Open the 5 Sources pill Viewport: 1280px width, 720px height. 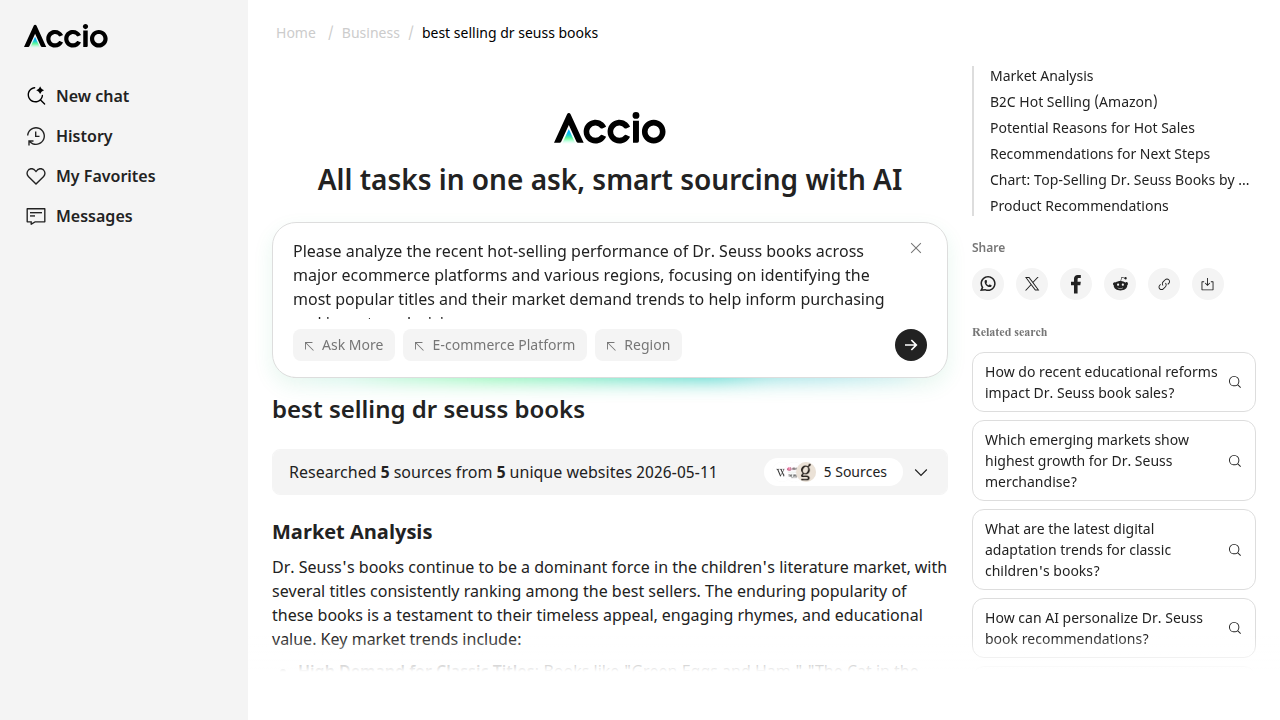pos(833,472)
